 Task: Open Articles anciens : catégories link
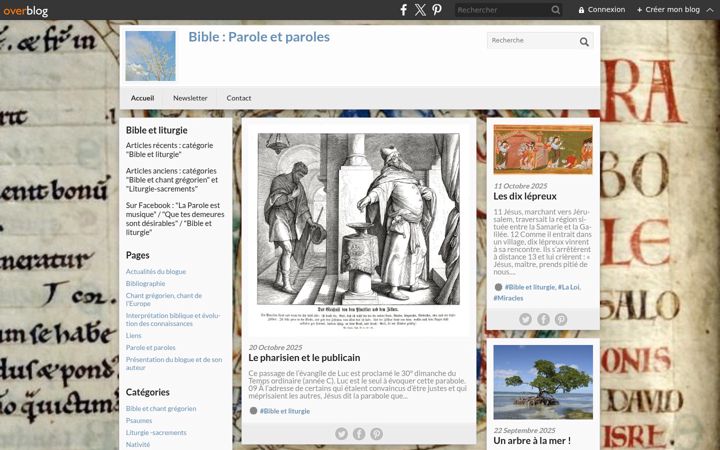pos(172,180)
